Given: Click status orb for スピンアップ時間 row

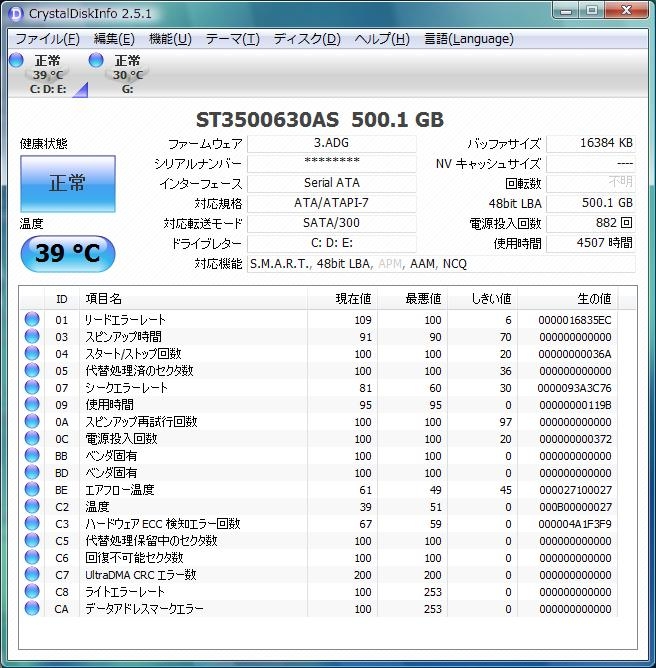Looking at the screenshot, I should click(32, 337).
